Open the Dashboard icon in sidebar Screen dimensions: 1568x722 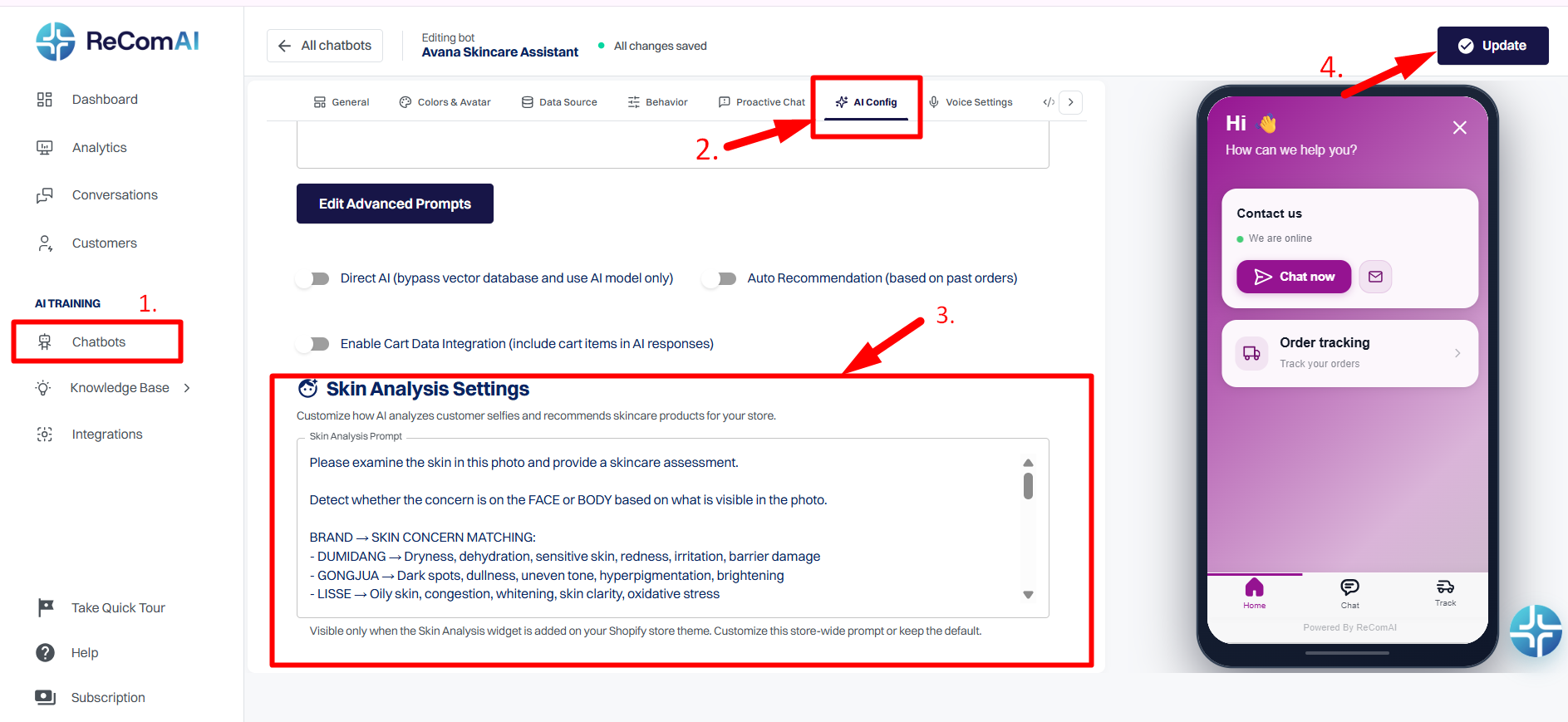tap(45, 100)
